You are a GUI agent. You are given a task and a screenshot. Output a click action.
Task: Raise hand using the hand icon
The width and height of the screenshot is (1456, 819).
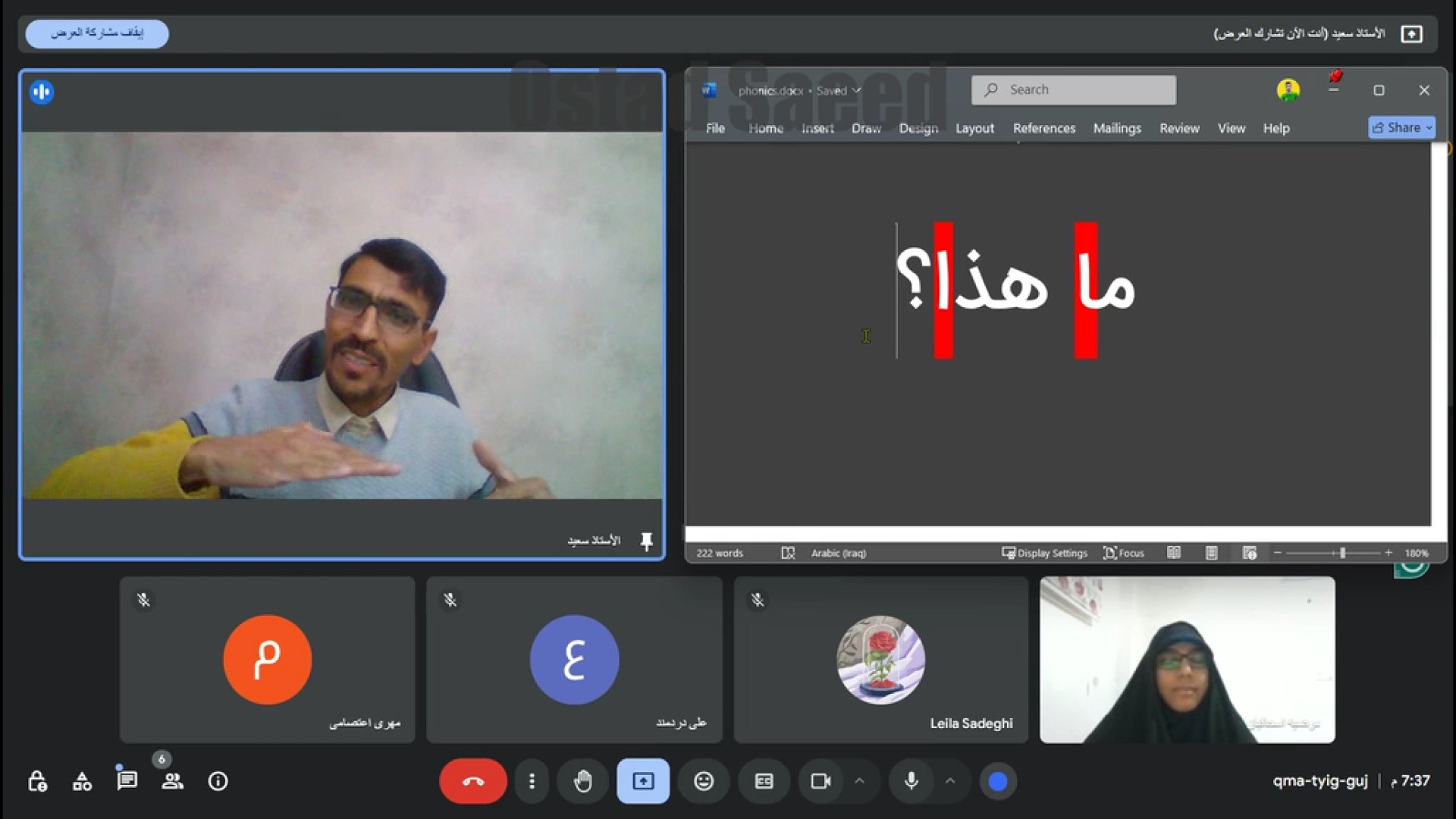582,781
